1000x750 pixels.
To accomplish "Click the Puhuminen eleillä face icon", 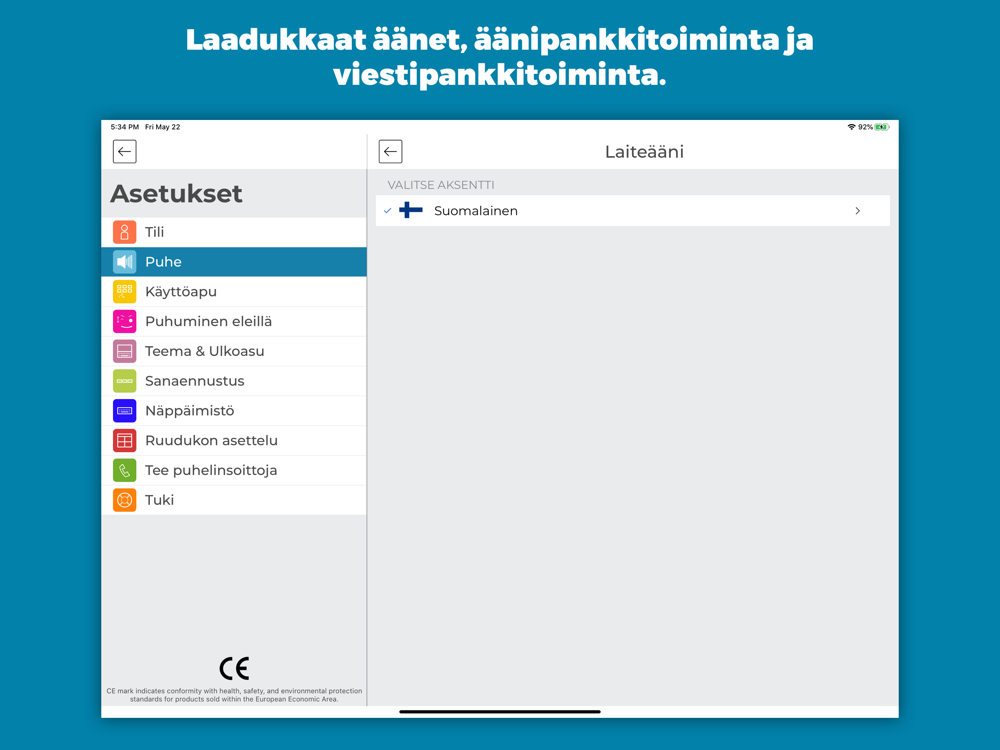I will [x=124, y=321].
